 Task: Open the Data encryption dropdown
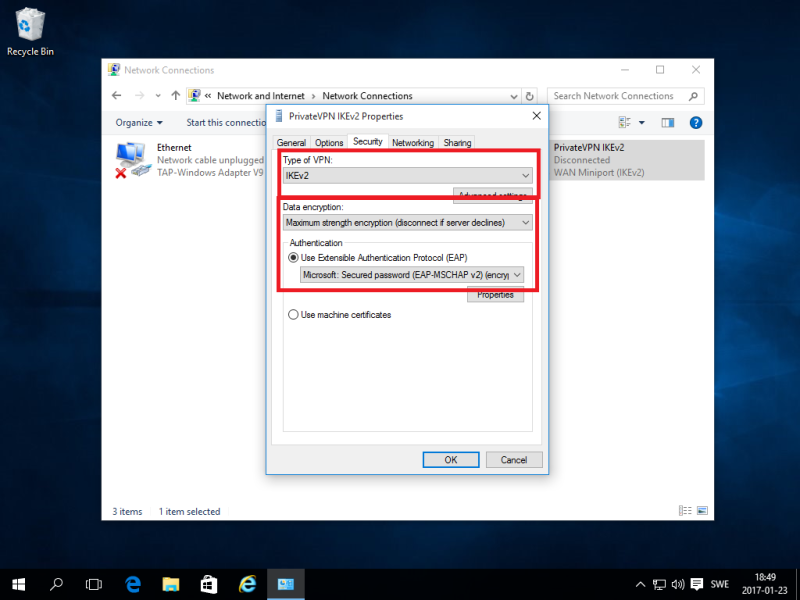click(407, 223)
